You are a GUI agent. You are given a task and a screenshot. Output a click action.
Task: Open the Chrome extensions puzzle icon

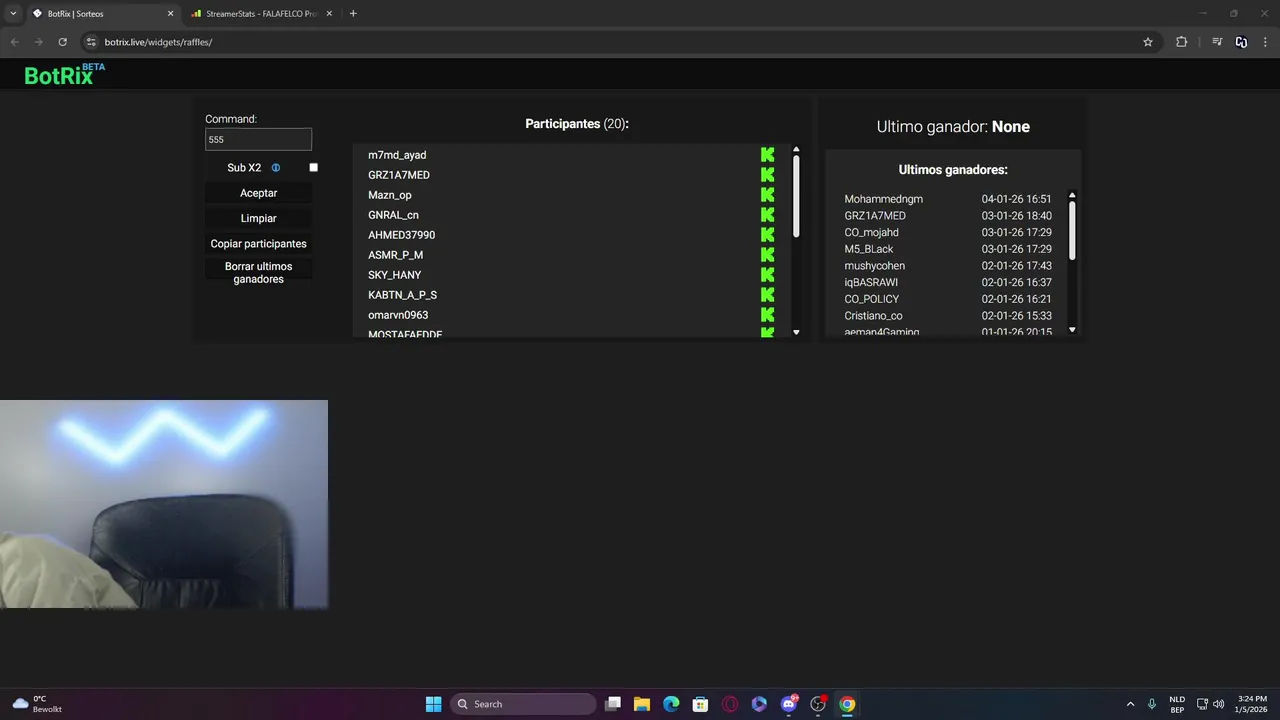point(1181,42)
